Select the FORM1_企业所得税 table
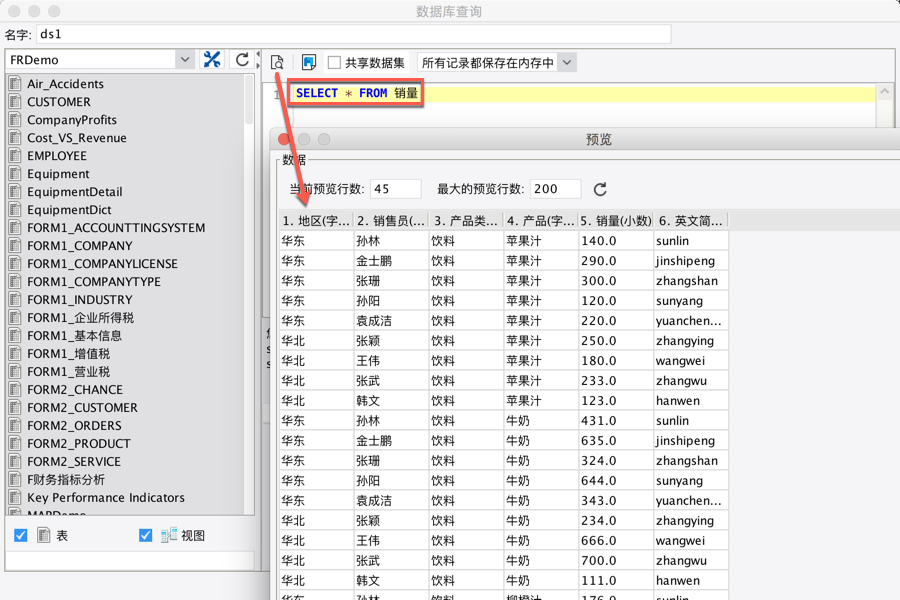The image size is (900, 600). coord(80,318)
